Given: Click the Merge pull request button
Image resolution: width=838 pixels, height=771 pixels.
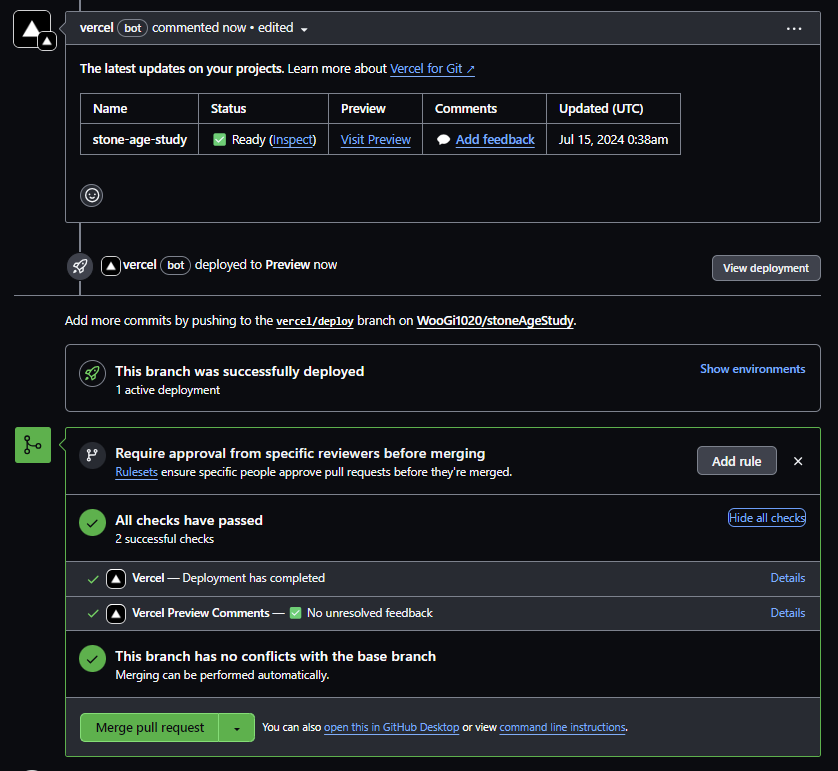Looking at the screenshot, I should (x=150, y=728).
